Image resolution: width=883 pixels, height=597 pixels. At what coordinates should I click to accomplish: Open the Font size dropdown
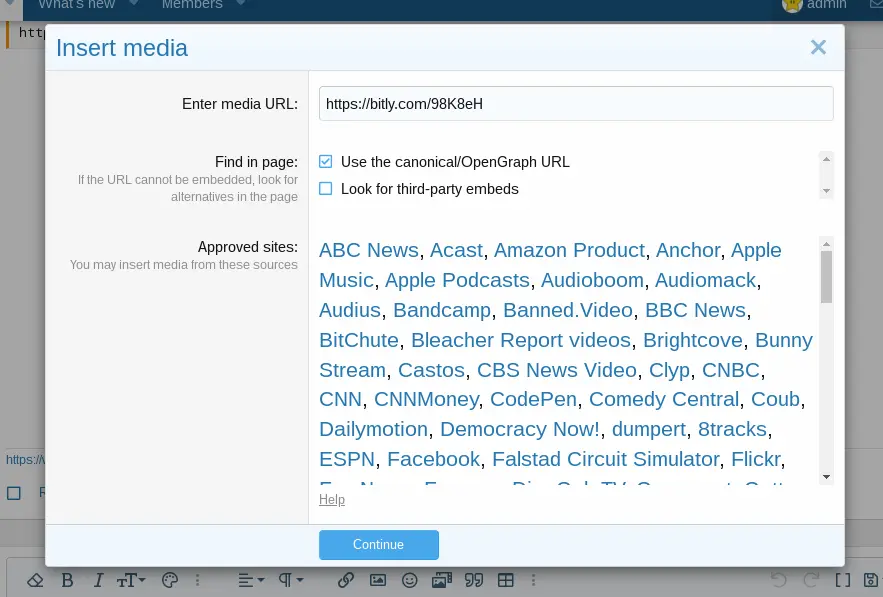pyautogui.click(x=131, y=580)
